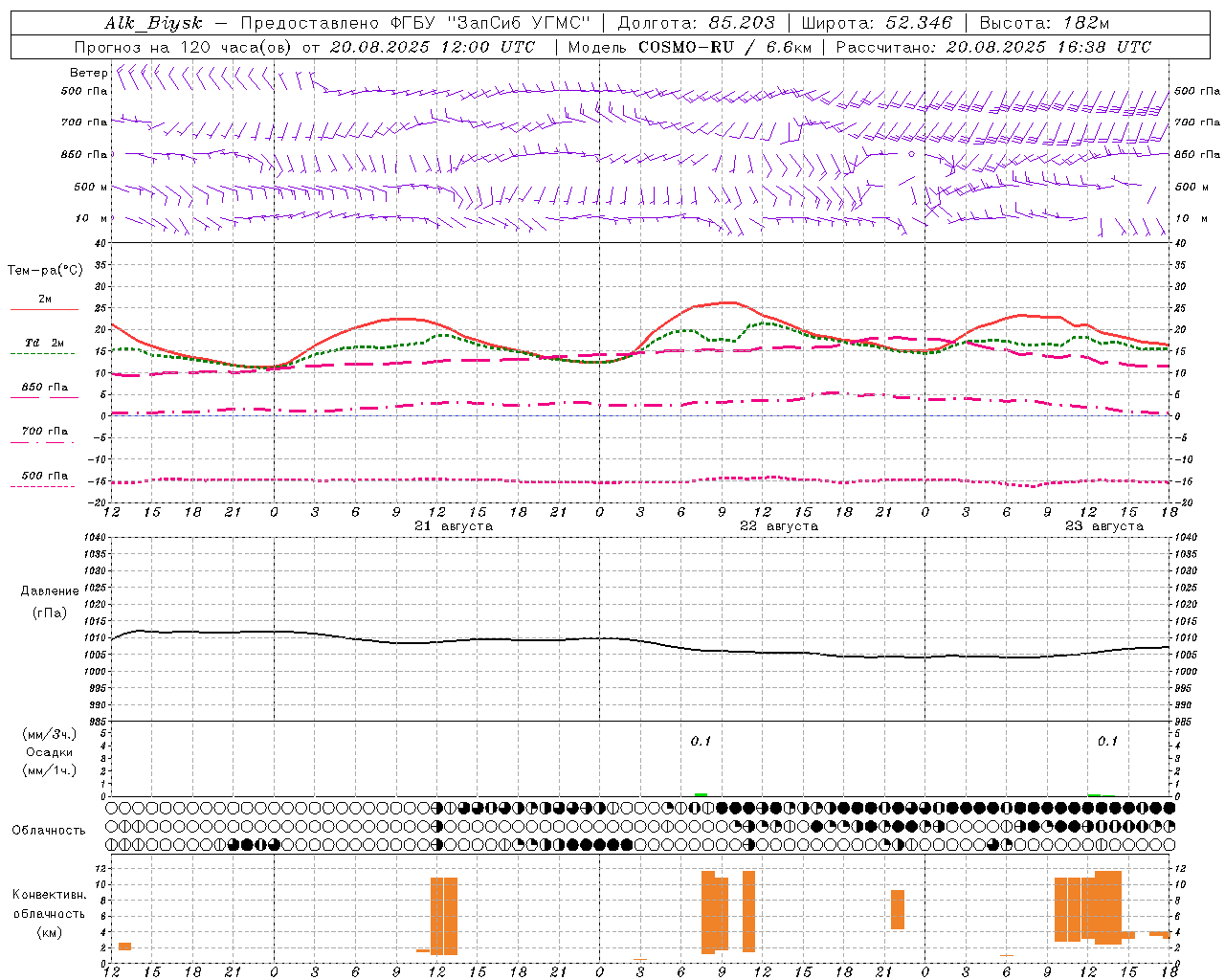The width and height of the screenshot is (1225, 980).
Task: Click the dashed '700 гПа' temperature legend line
Action: tap(42, 442)
